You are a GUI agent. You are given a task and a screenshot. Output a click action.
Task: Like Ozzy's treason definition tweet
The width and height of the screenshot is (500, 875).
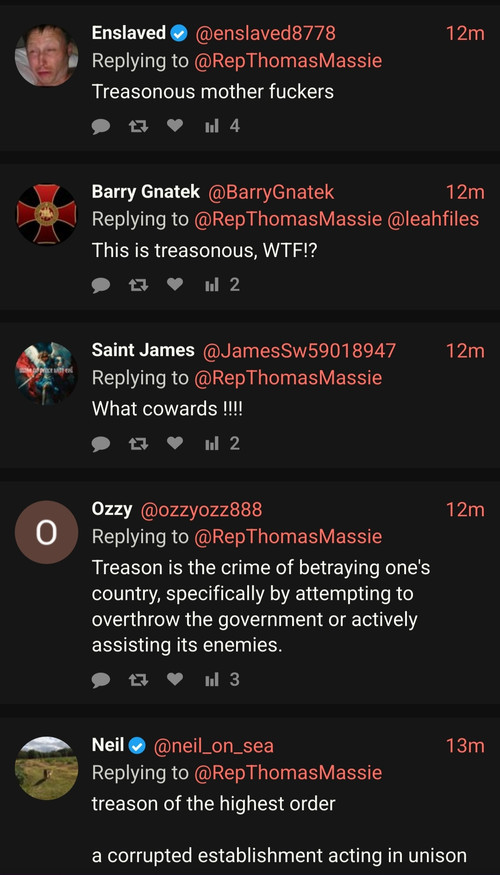(175, 679)
